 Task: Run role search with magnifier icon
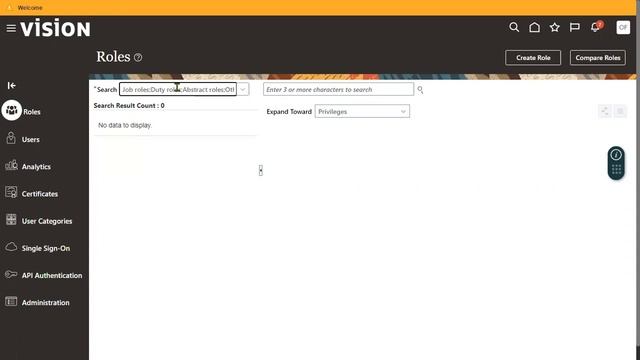click(x=420, y=89)
